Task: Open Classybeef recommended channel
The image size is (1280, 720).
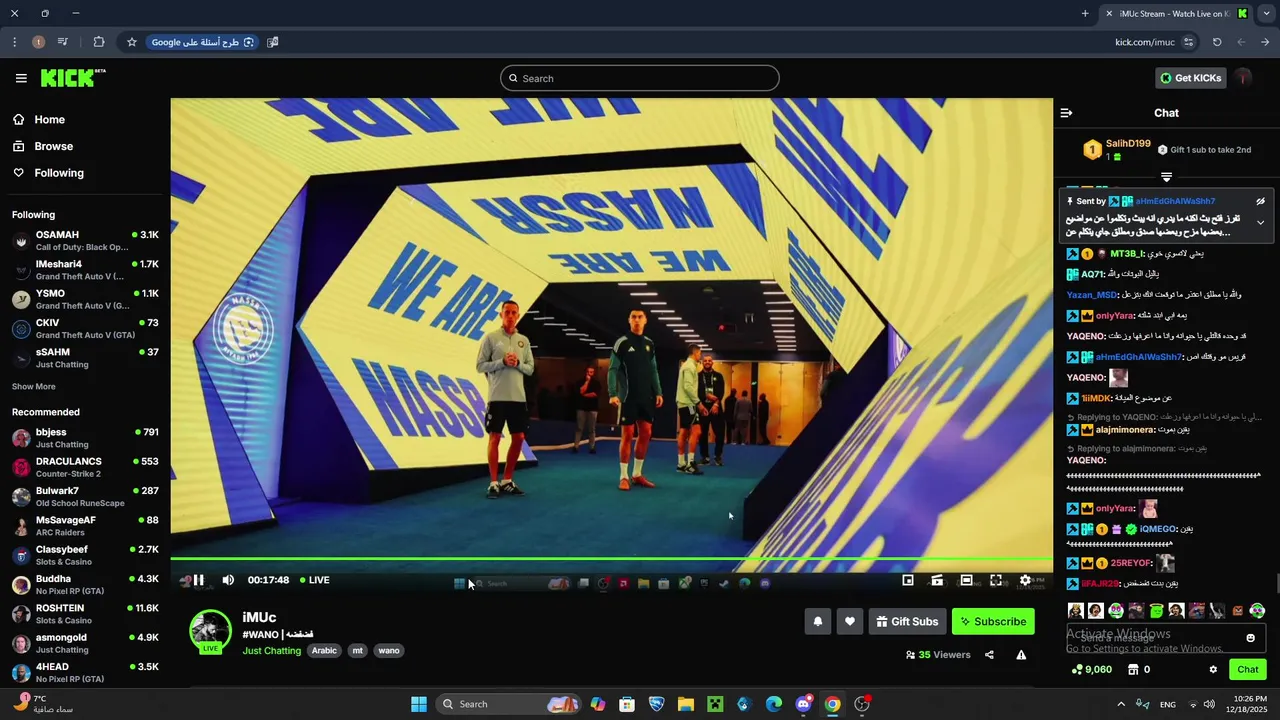Action: click(x=85, y=555)
